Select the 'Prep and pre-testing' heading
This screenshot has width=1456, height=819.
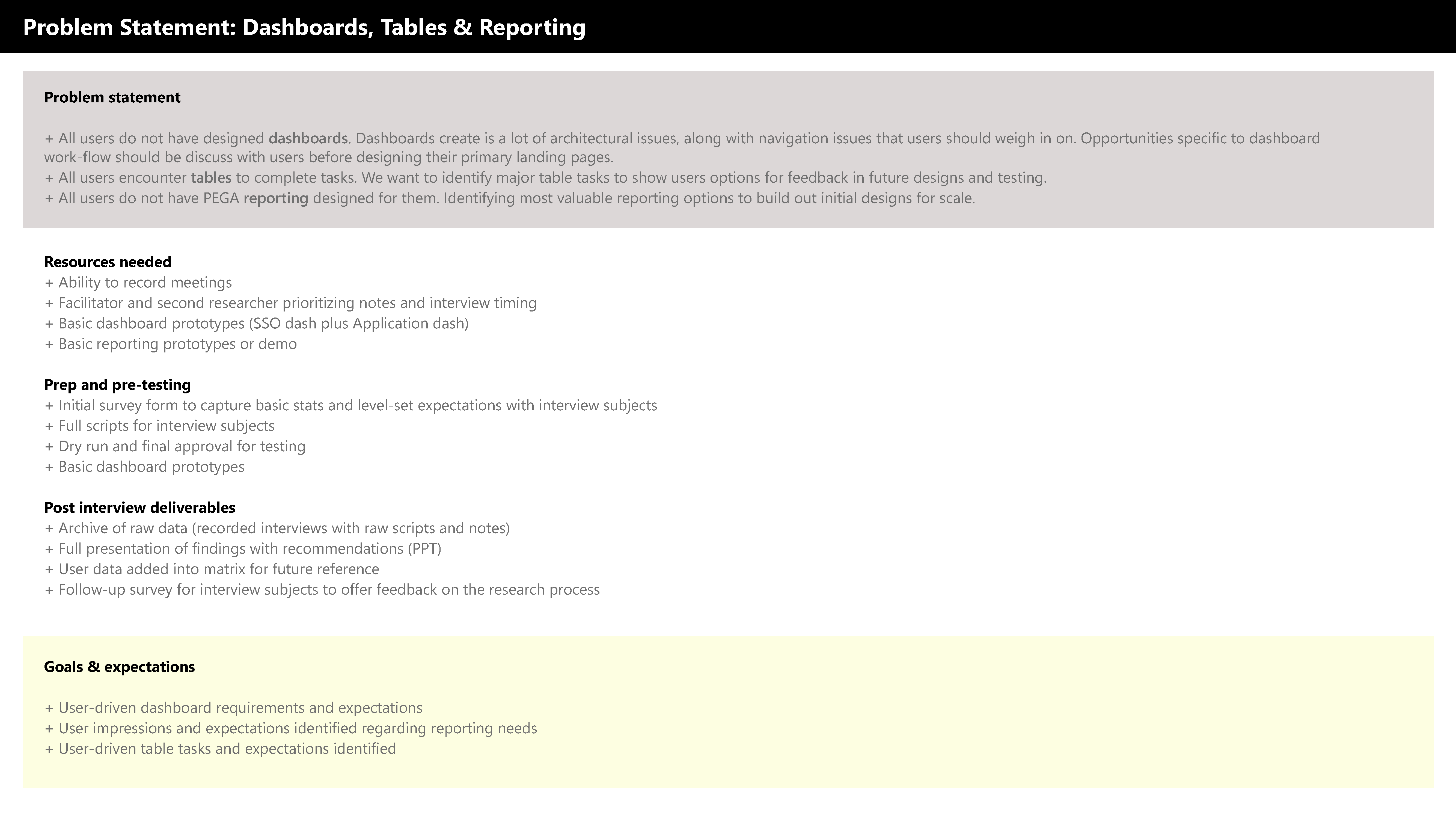coord(118,385)
